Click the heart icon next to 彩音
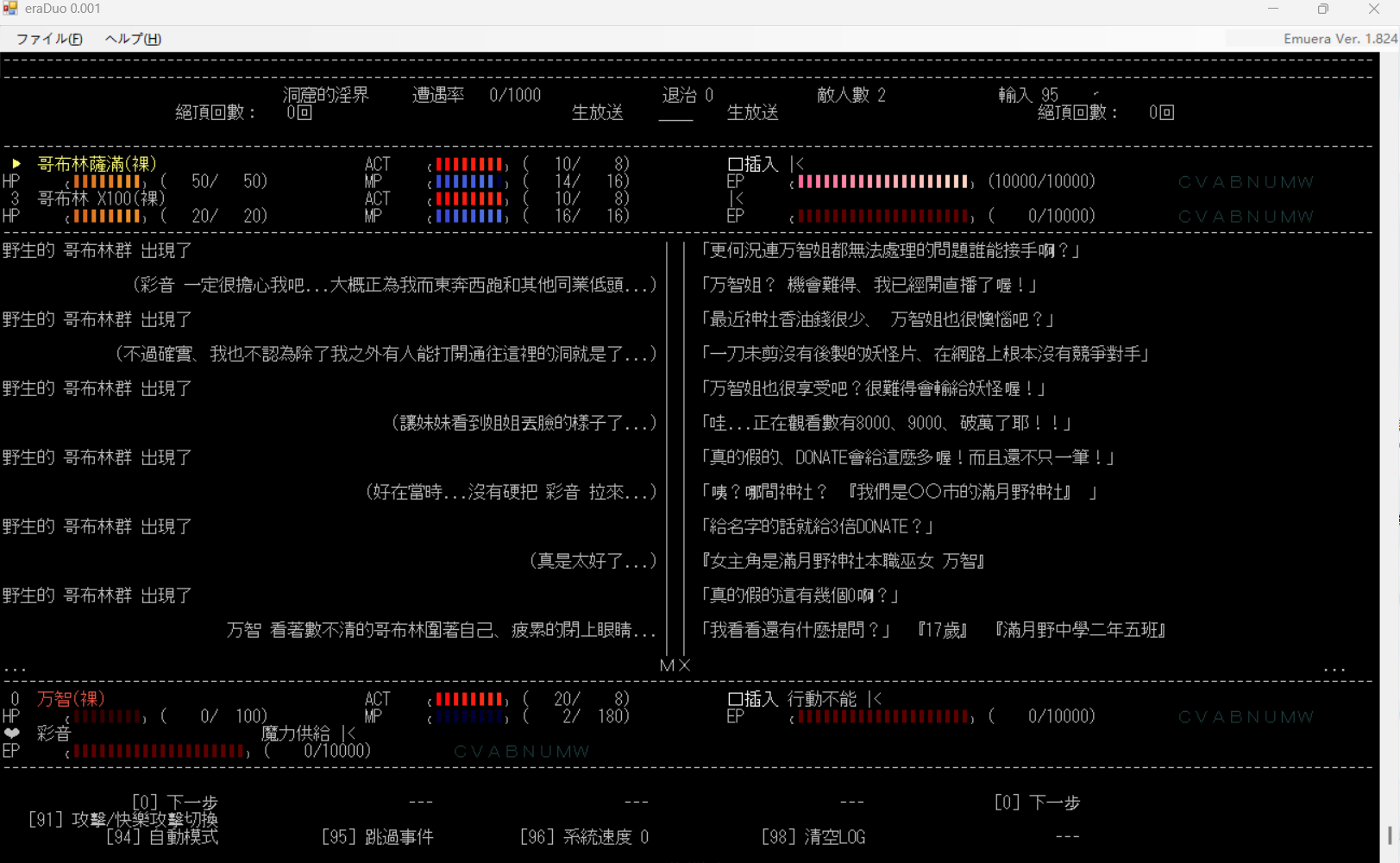The height and width of the screenshot is (863, 1400). [11, 734]
